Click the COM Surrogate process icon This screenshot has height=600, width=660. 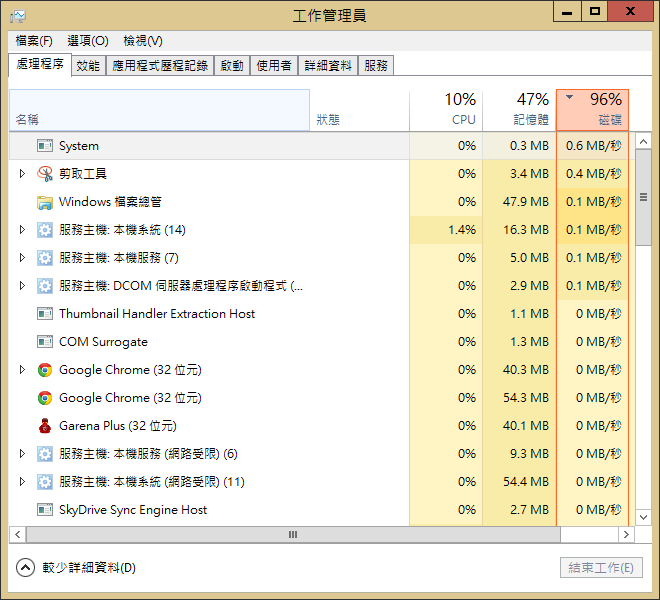pos(45,342)
